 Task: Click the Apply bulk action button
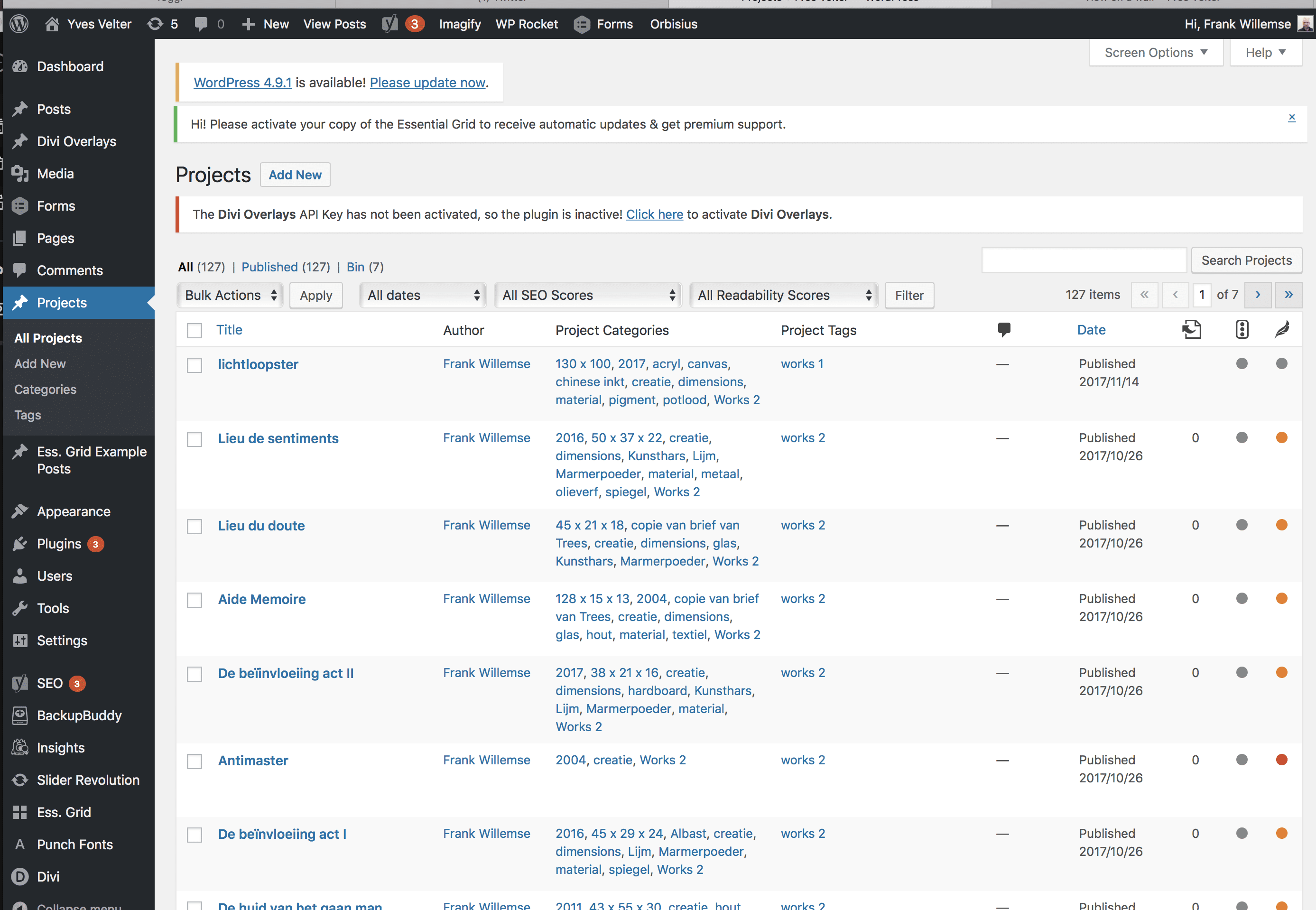click(x=316, y=296)
